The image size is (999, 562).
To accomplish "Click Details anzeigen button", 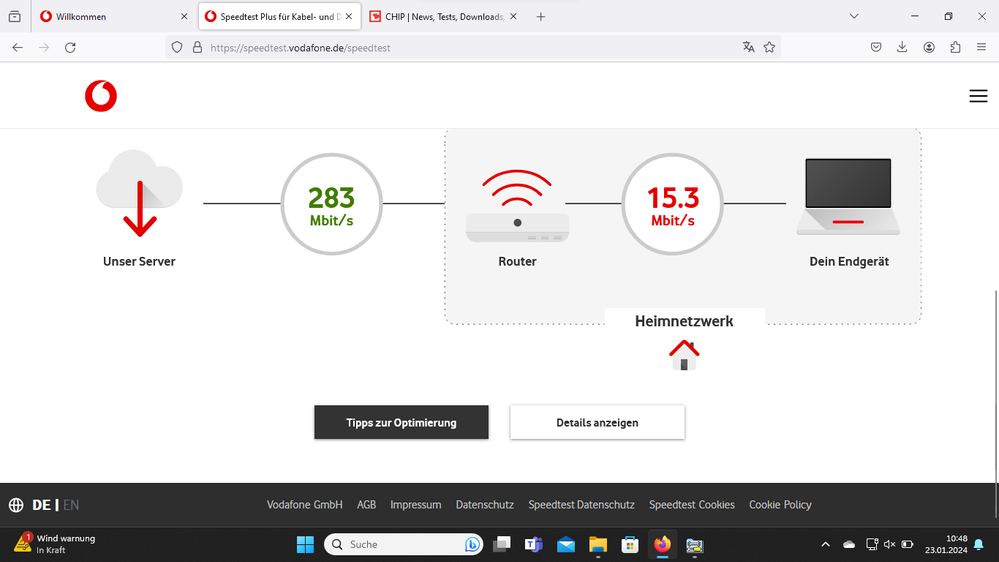I will tap(597, 422).
